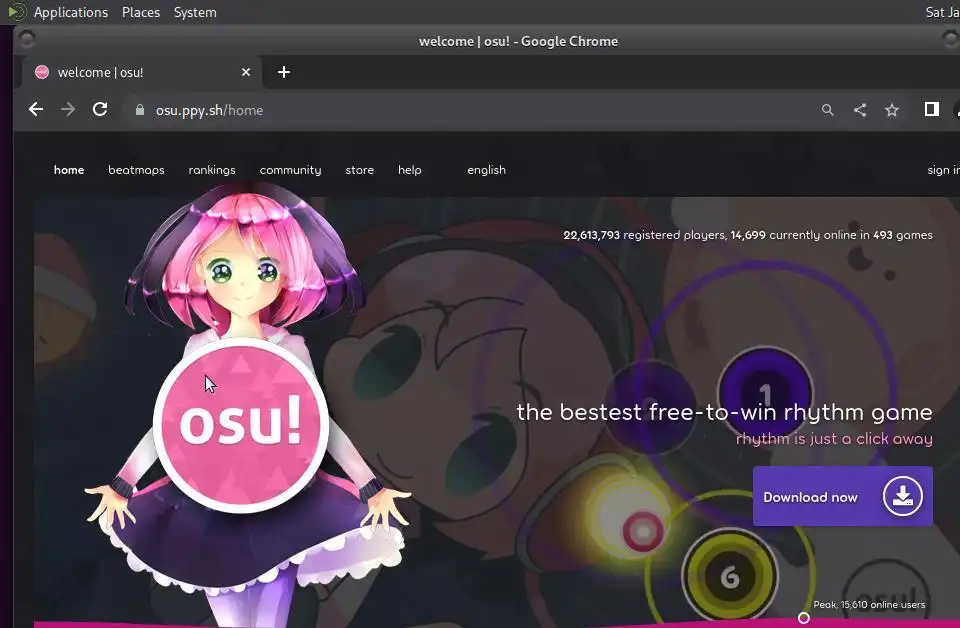Go to the home nav item

[69, 170]
